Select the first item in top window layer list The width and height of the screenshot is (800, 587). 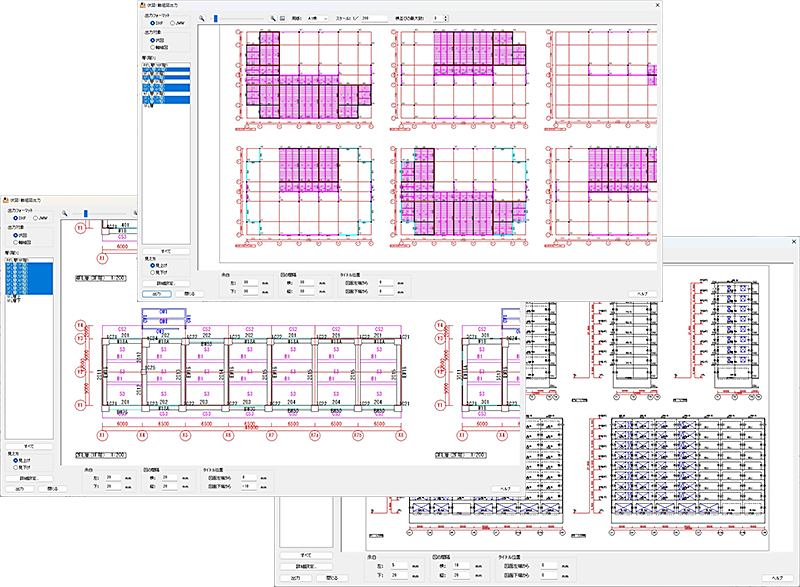[x=160, y=64]
